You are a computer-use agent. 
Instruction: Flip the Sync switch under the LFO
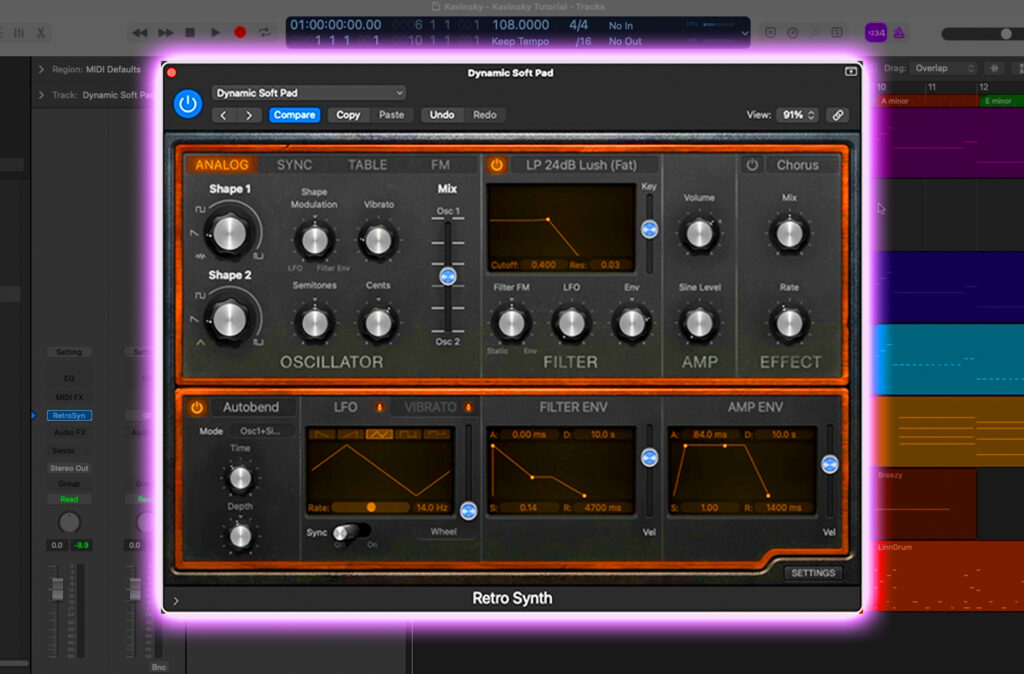(350, 534)
